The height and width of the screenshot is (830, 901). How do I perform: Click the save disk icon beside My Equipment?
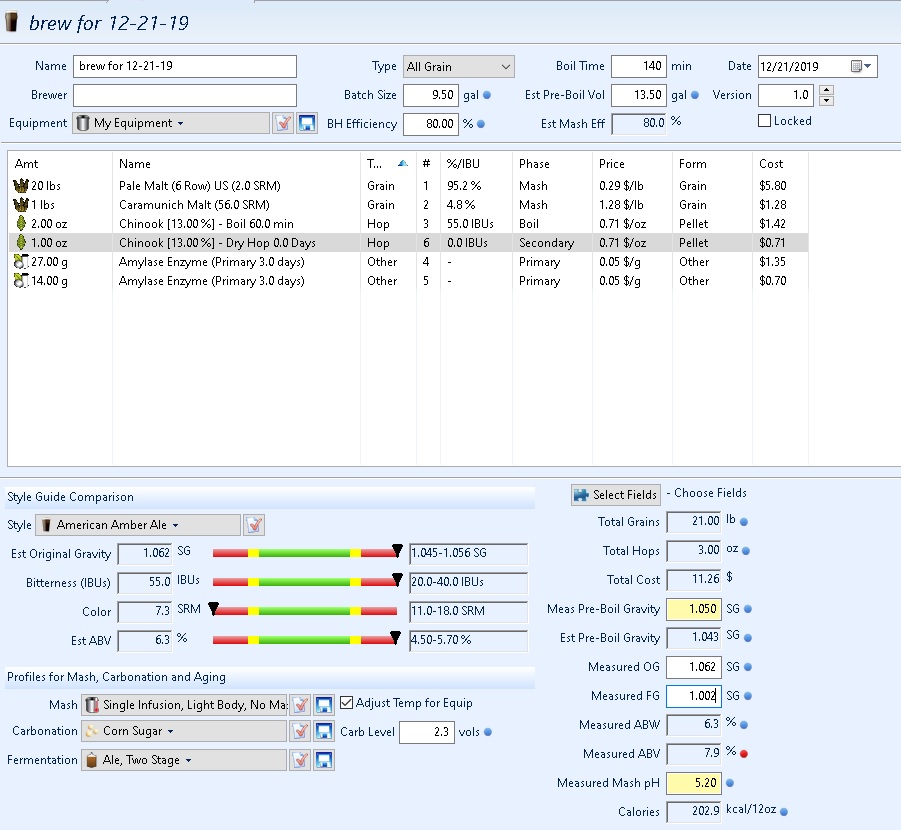(307, 123)
